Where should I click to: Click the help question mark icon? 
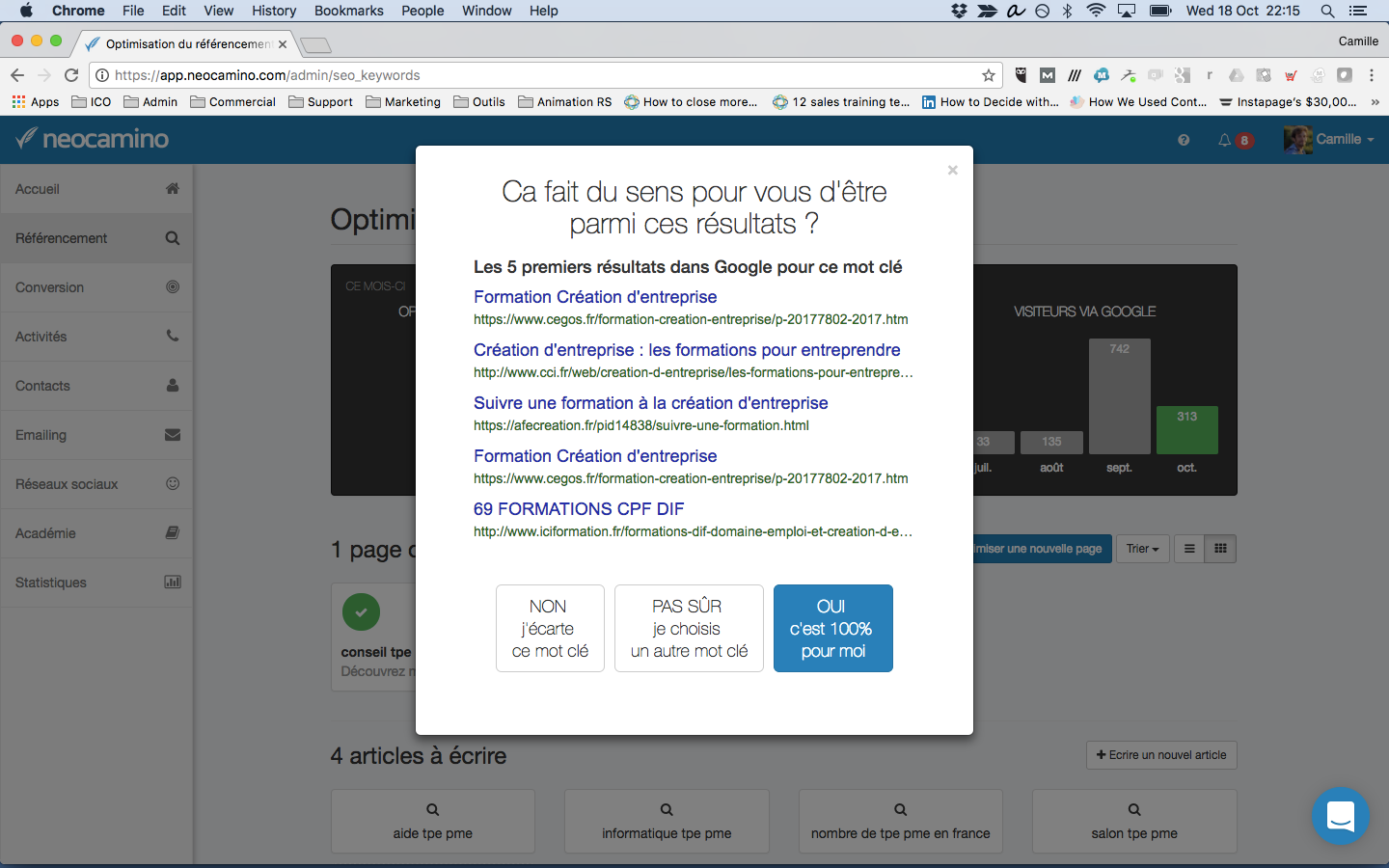[1184, 140]
